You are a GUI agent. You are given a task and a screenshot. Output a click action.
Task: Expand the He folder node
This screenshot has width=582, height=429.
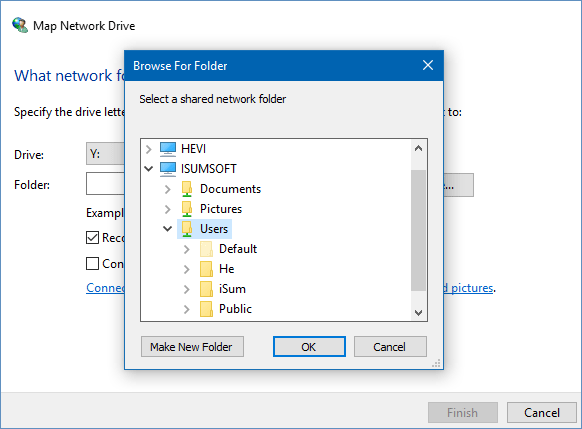187,269
